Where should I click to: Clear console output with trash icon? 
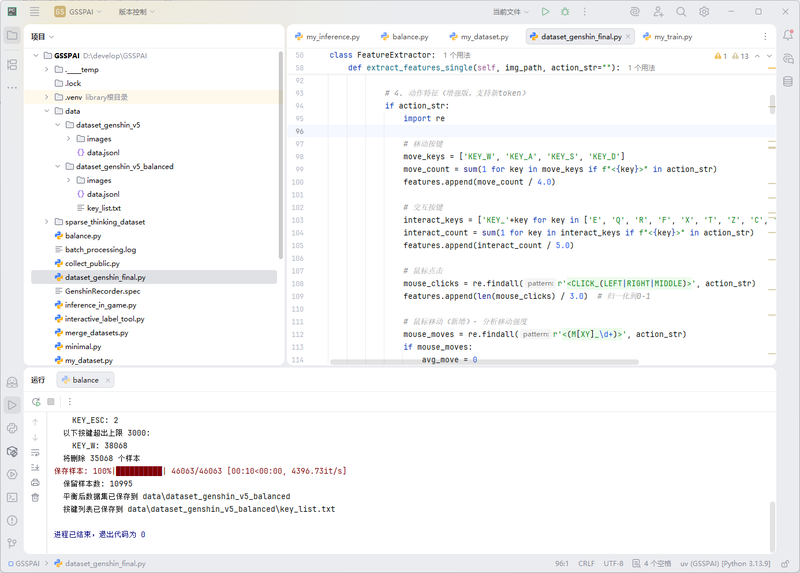[36, 496]
